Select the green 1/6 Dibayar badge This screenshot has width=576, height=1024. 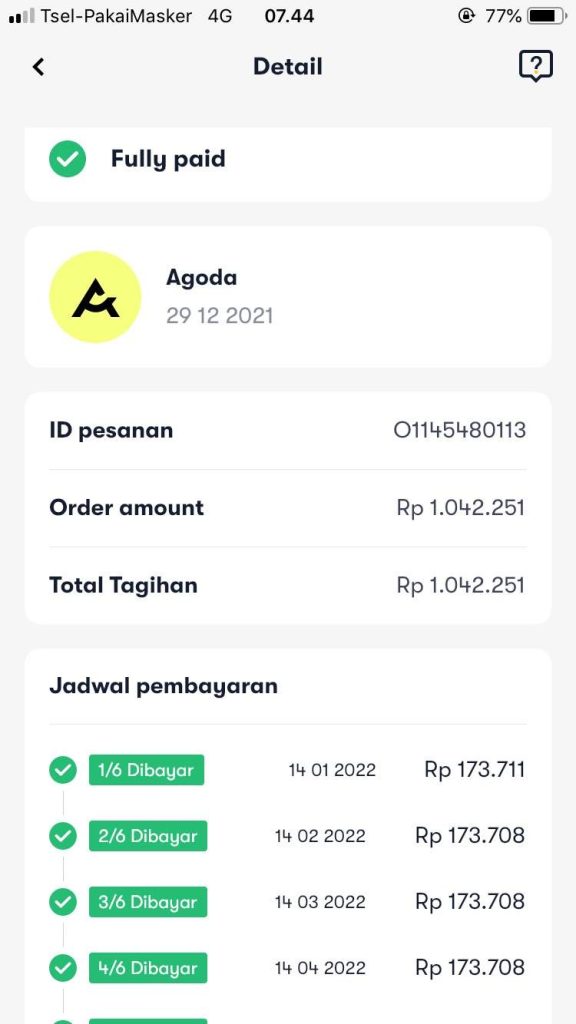pyautogui.click(x=146, y=770)
